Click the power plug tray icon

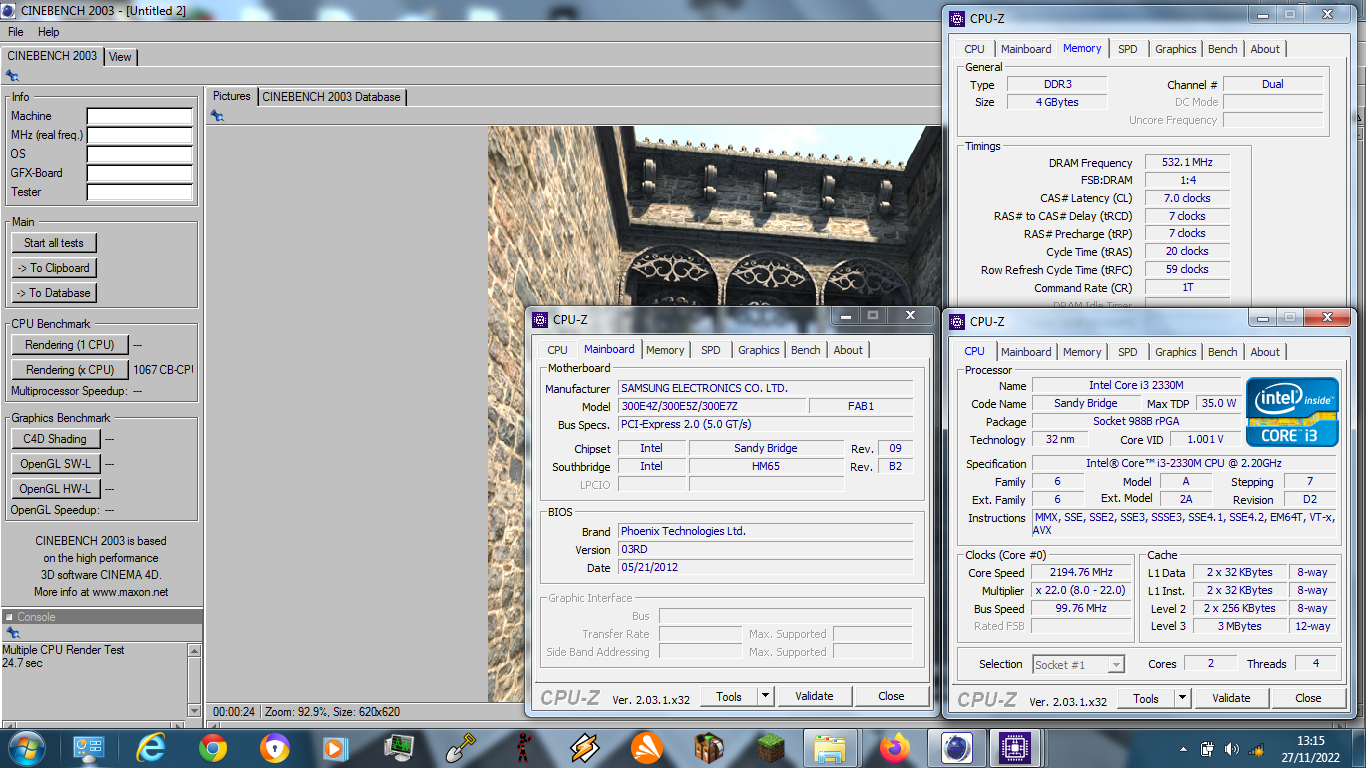(x=1207, y=749)
